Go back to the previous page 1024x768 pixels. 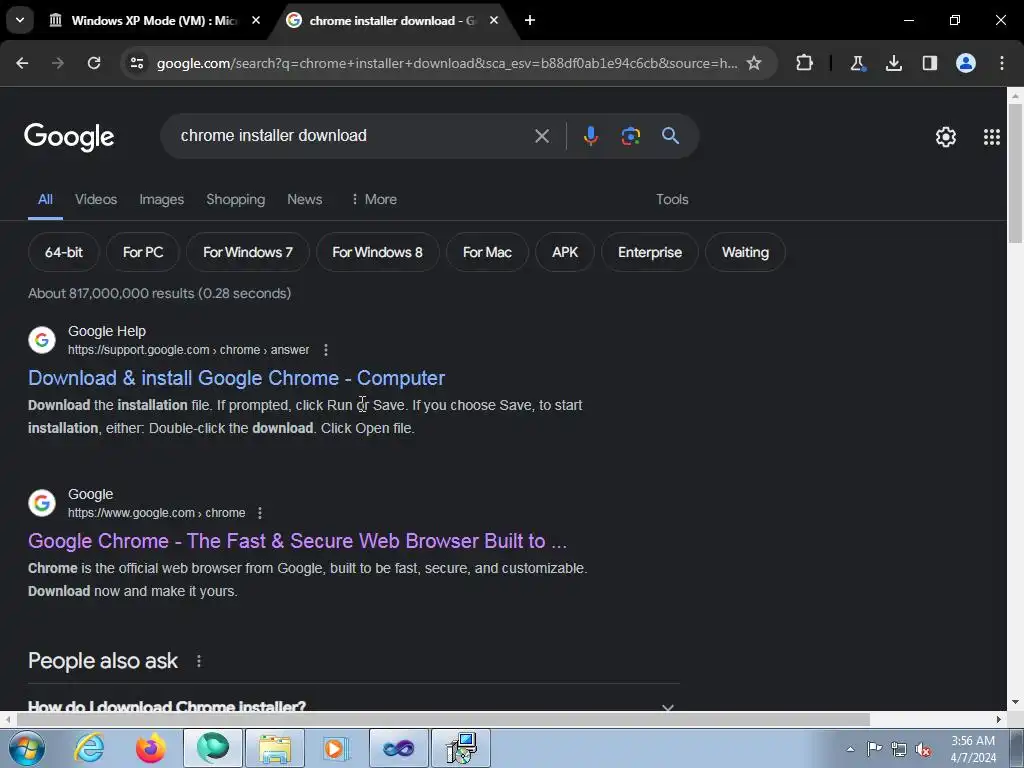click(x=22, y=63)
